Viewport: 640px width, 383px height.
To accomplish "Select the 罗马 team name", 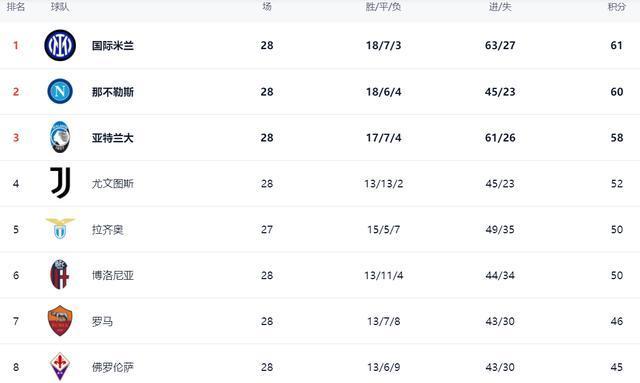I will [x=102, y=321].
